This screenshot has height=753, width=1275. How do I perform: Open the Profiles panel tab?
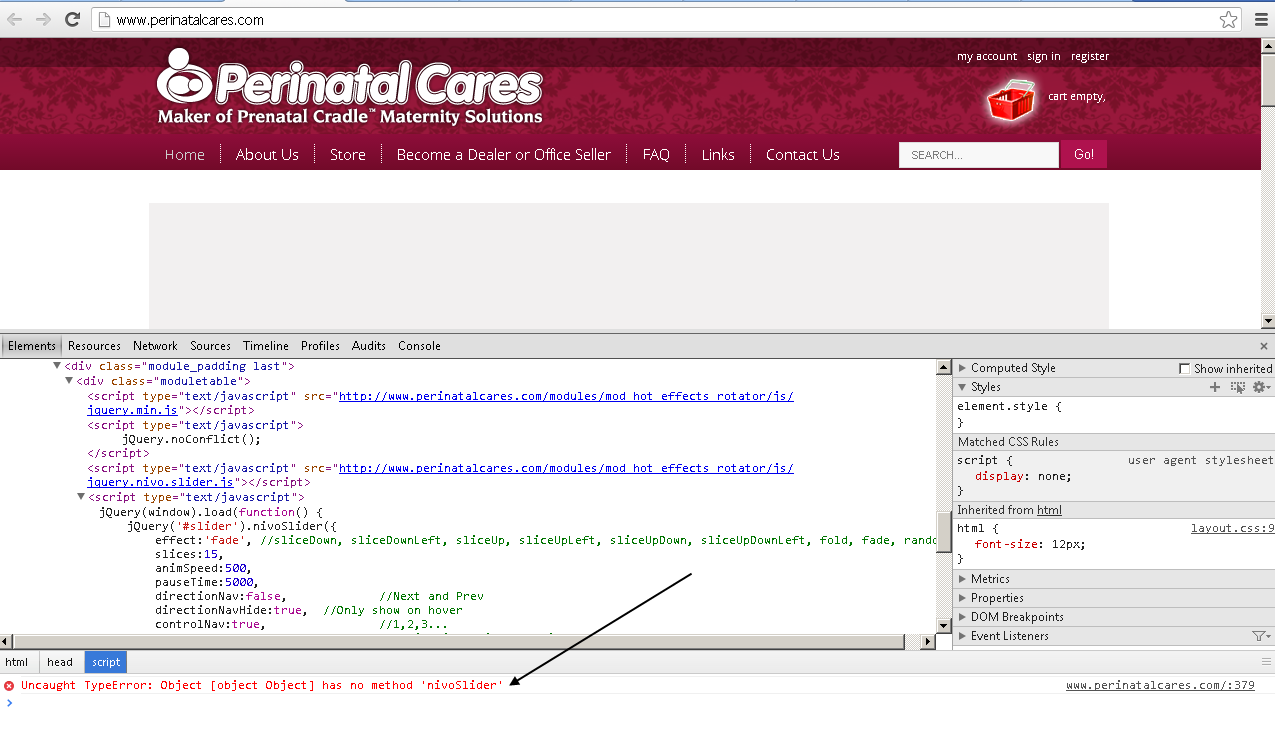[x=320, y=346]
